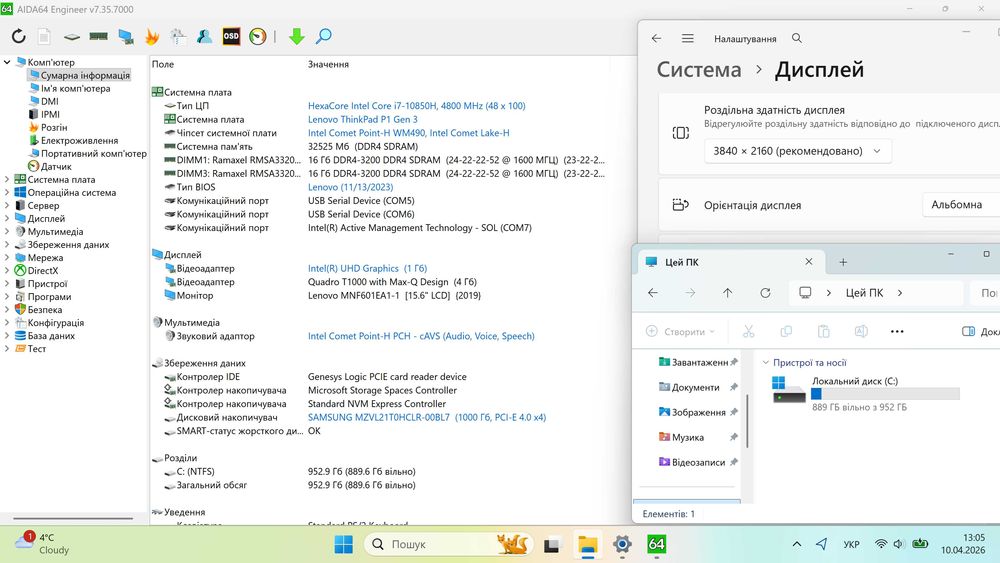Click the gauge sensor panel icon in AIDA64 toolbar
Viewport: 1000px width, 563px height.
tap(258, 36)
